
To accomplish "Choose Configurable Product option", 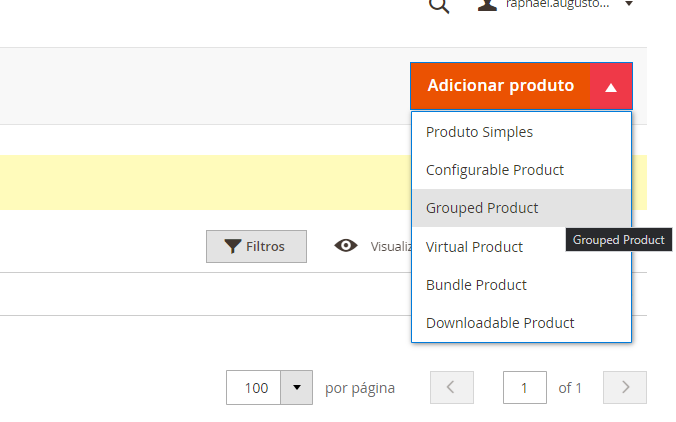I will pos(495,170).
